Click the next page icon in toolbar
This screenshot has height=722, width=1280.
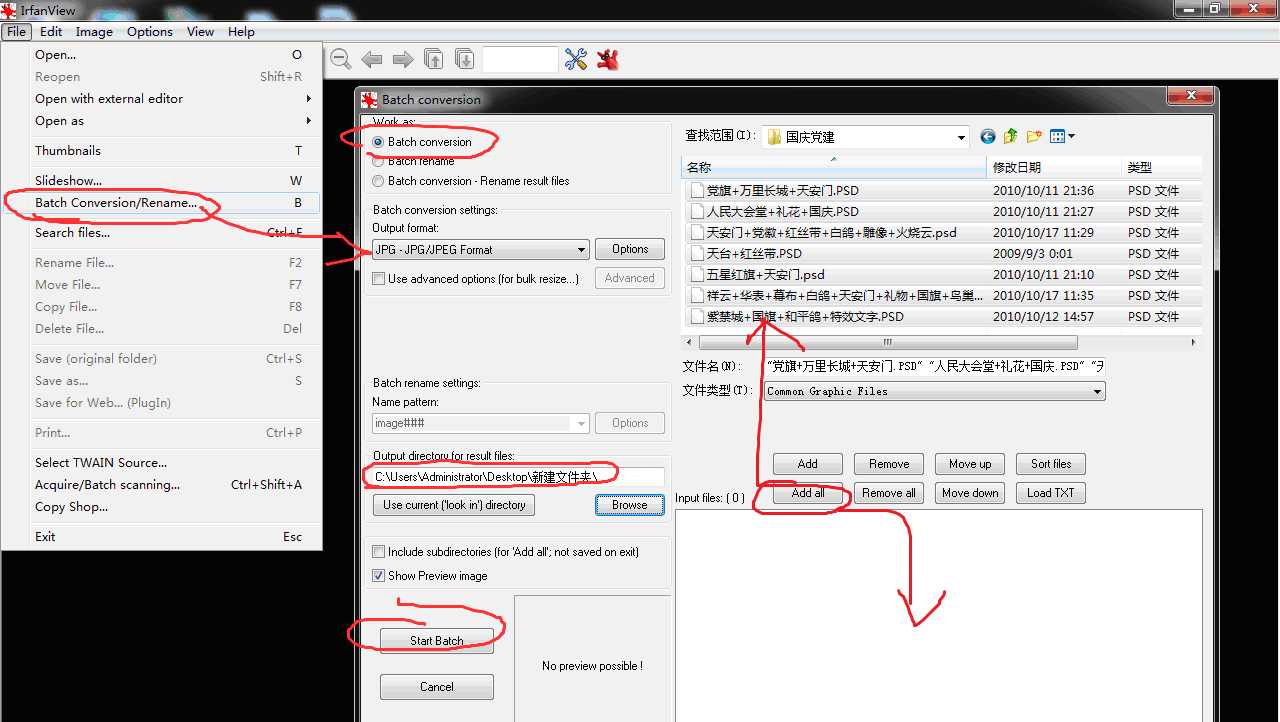pyautogui.click(x=464, y=59)
